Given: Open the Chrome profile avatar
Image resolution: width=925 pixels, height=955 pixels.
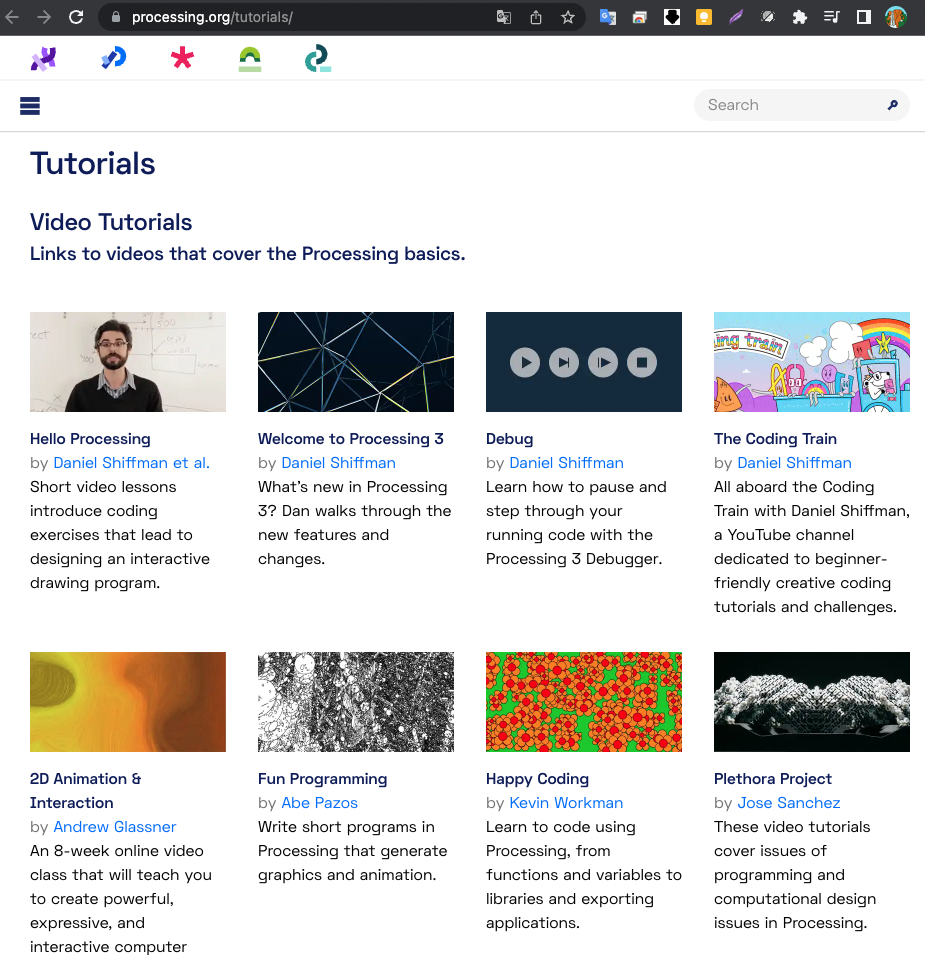Looking at the screenshot, I should (896, 17).
